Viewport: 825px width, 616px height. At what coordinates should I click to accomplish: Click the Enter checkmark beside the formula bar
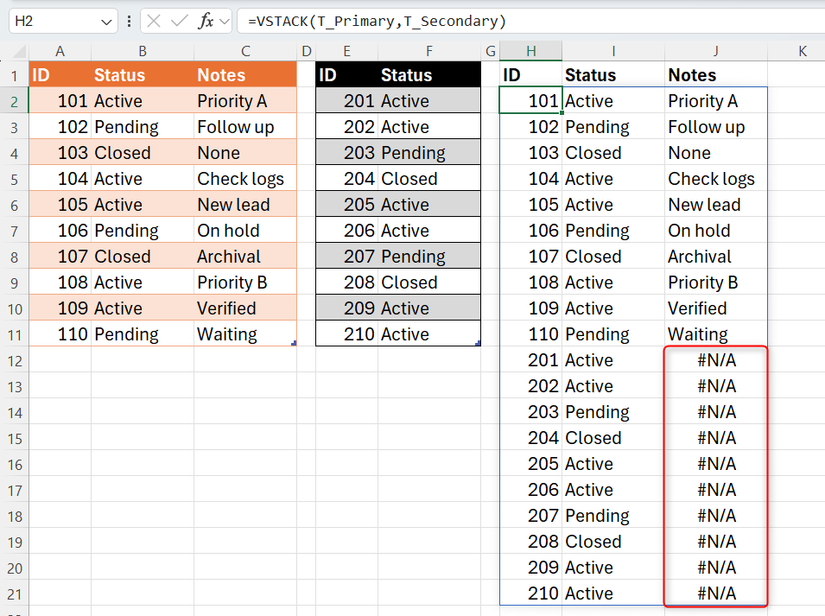coord(178,21)
